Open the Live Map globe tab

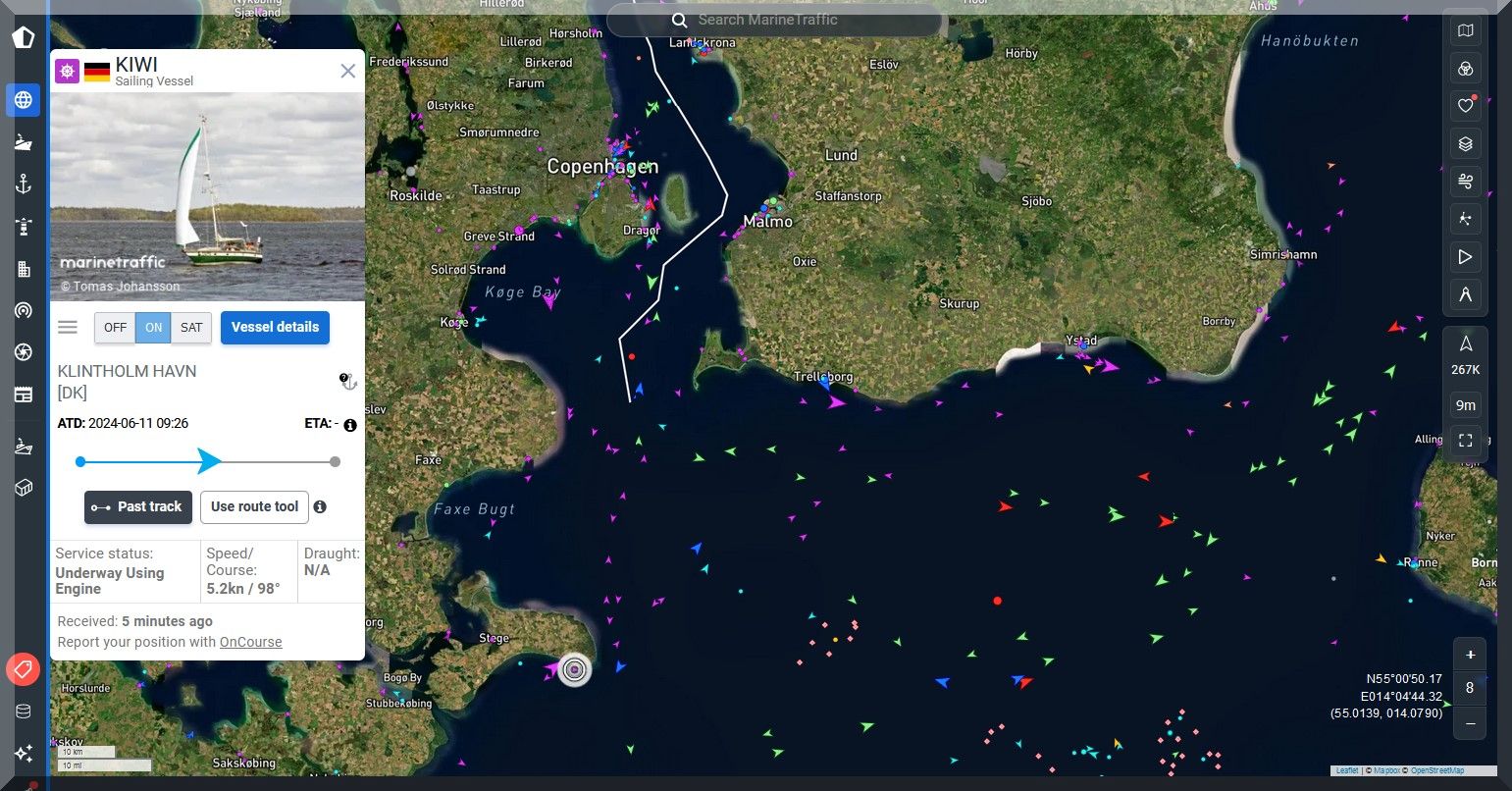coord(24,100)
